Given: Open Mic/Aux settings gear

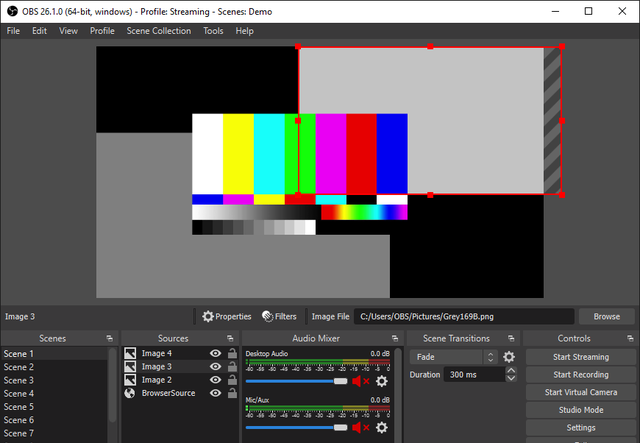Looking at the screenshot, I should 382,427.
